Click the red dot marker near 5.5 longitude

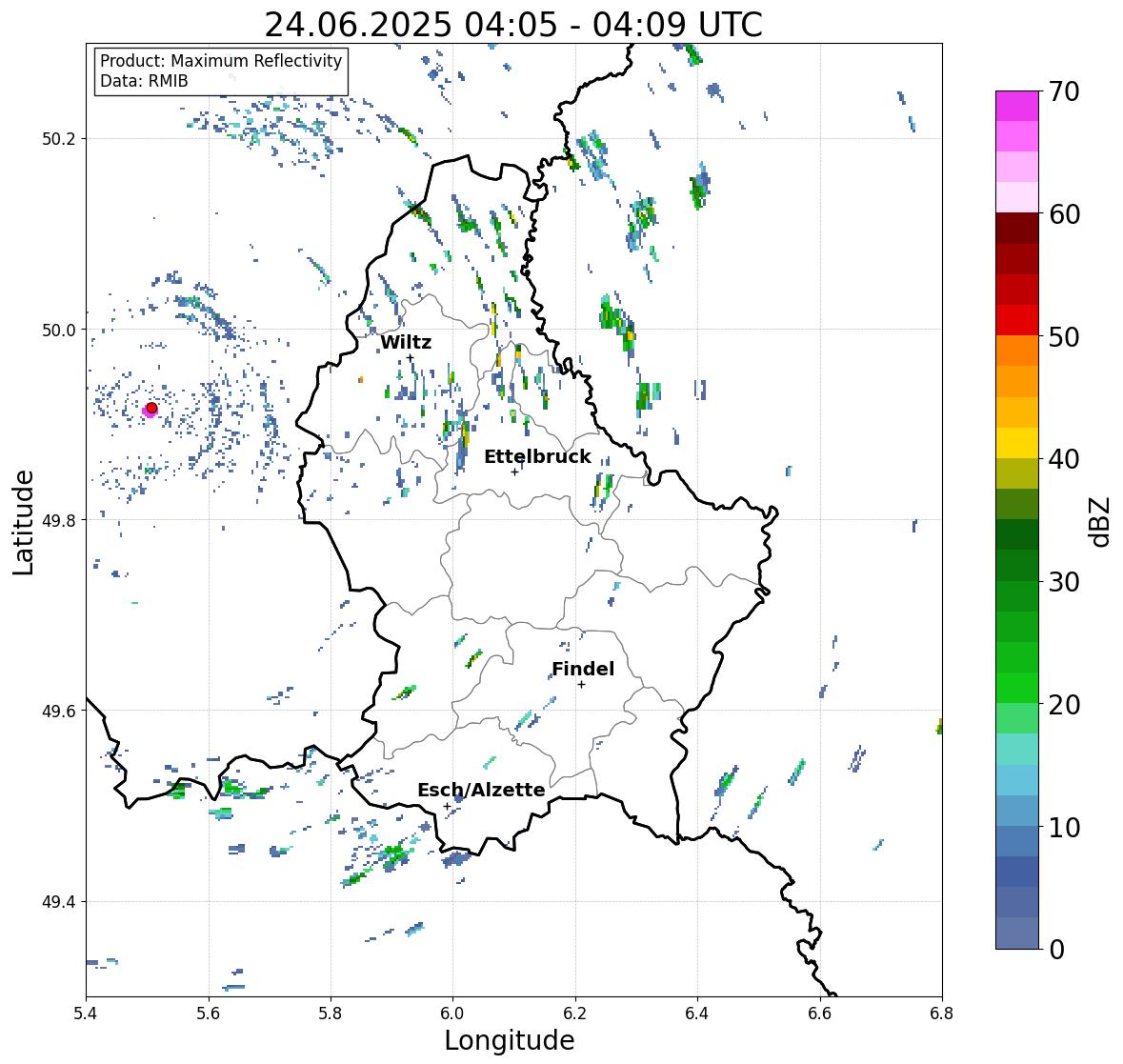coord(151,408)
